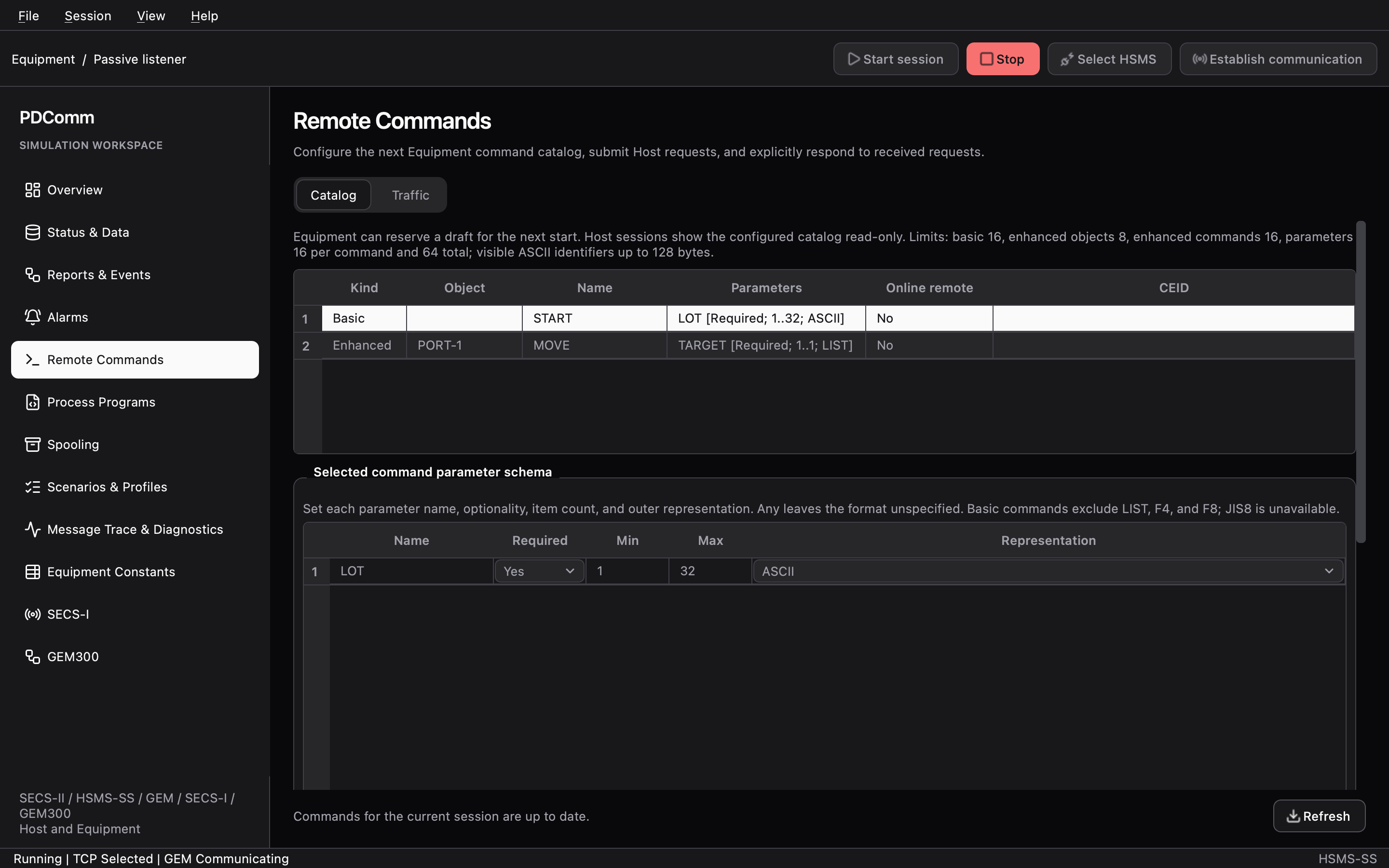Click the Equipment breadcrumb link
This screenshot has height=868, width=1389.
43,59
